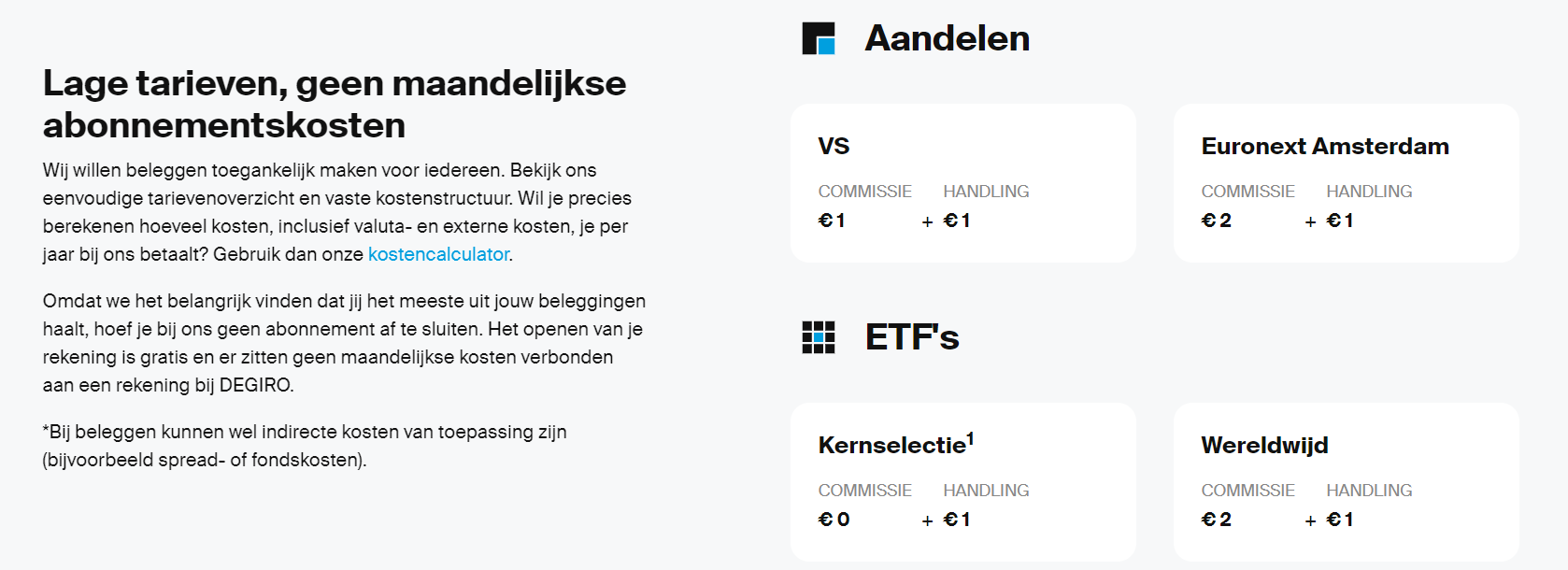Choose the Wereldwijd card heading
Image resolution: width=1568 pixels, height=570 pixels.
coord(1264,446)
